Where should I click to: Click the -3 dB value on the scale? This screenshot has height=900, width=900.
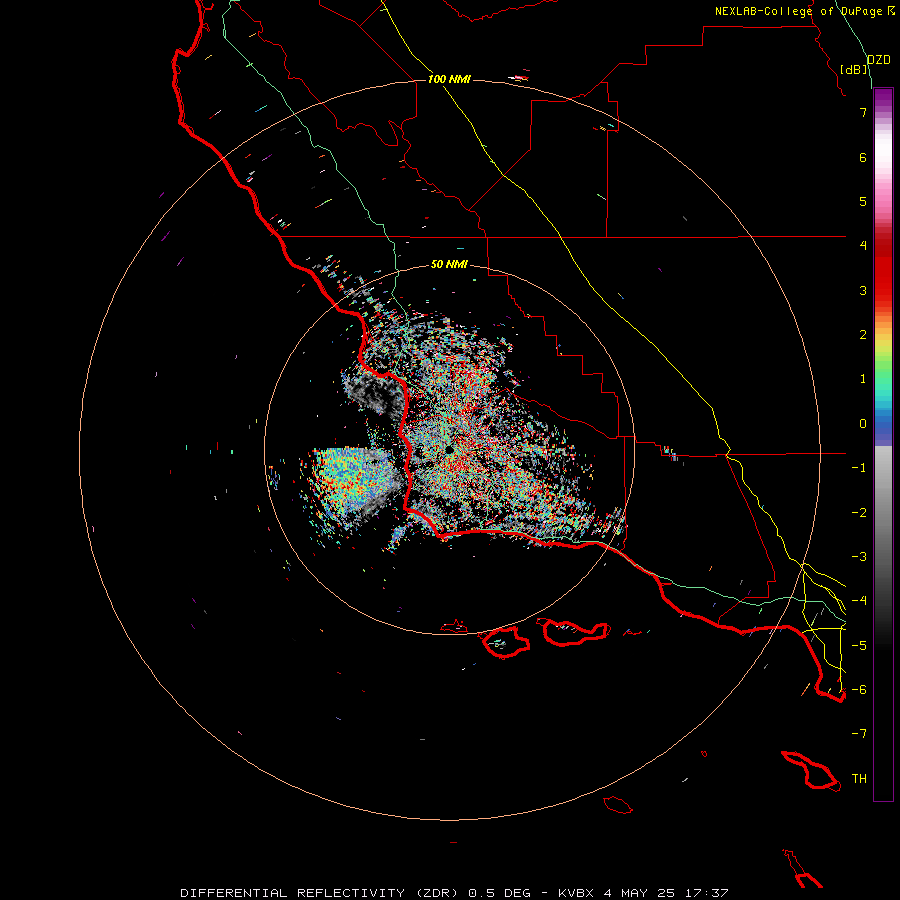click(859, 557)
